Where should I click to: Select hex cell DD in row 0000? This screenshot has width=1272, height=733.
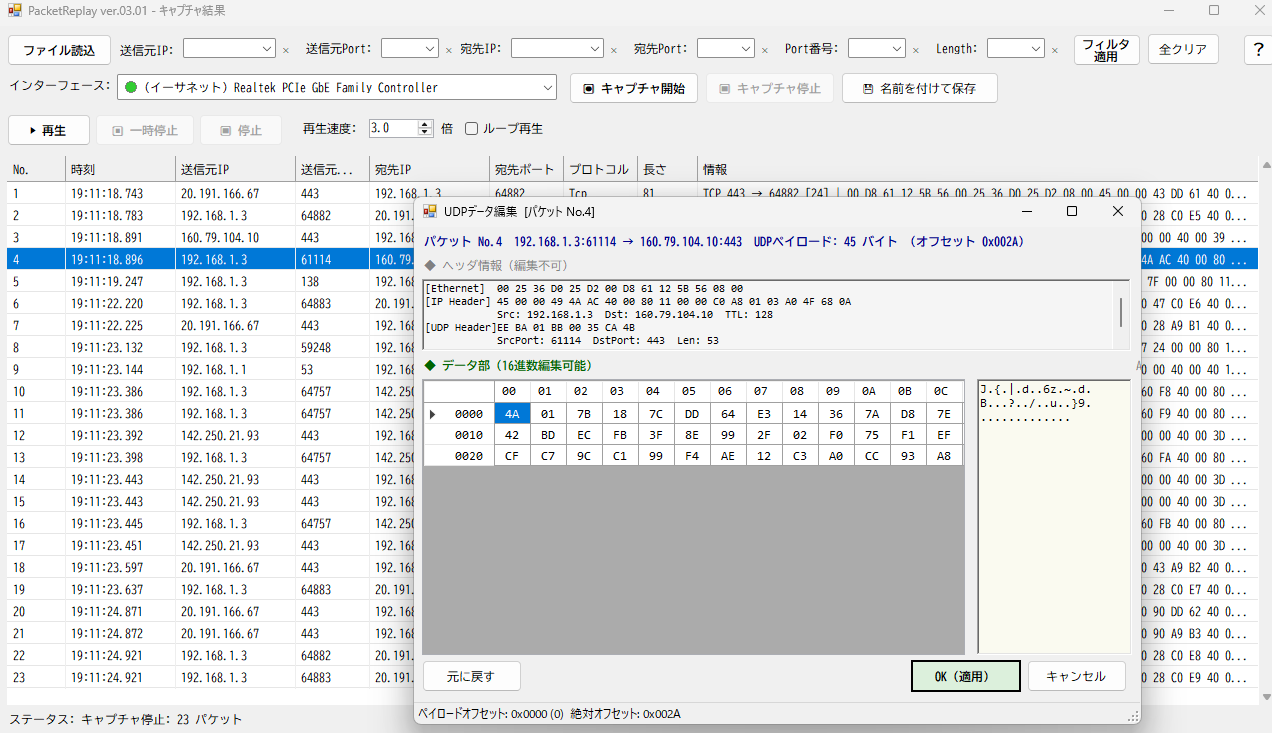[691, 414]
